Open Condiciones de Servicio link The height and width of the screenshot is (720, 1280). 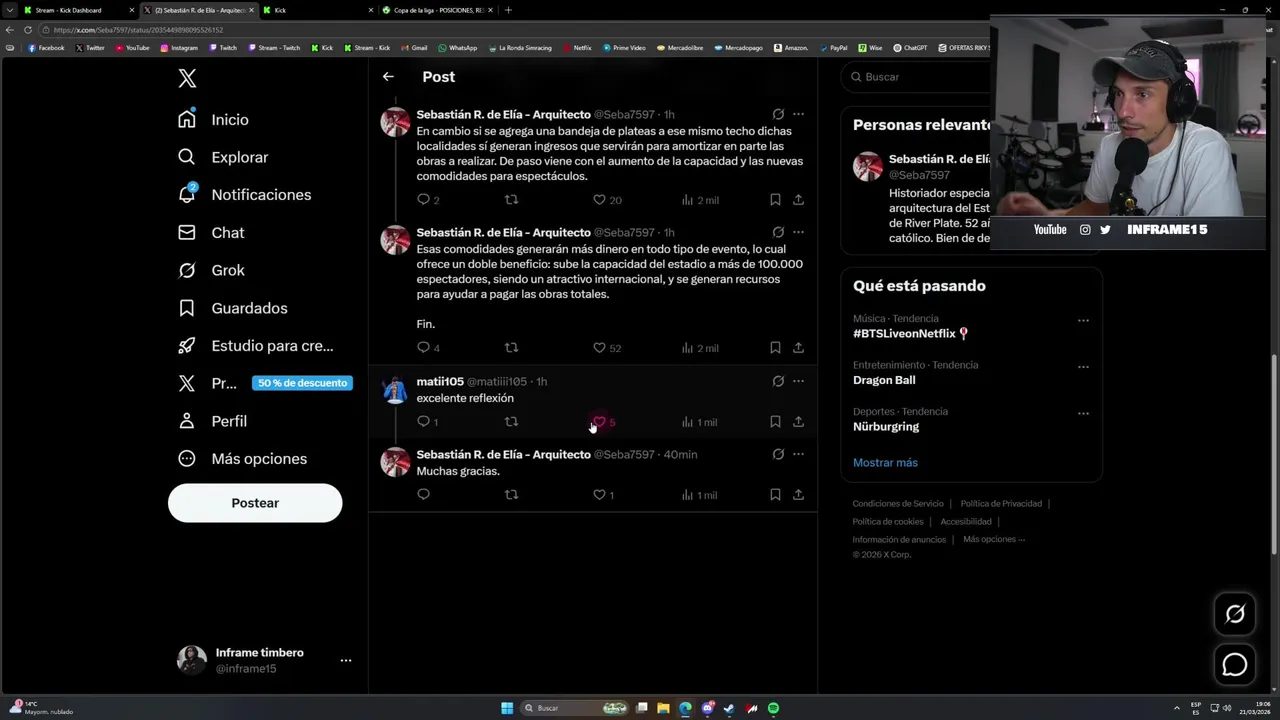[x=898, y=504]
